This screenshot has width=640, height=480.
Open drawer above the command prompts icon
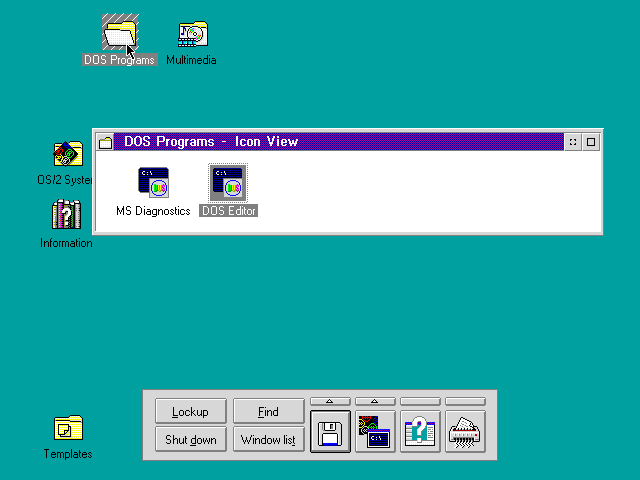[375, 402]
